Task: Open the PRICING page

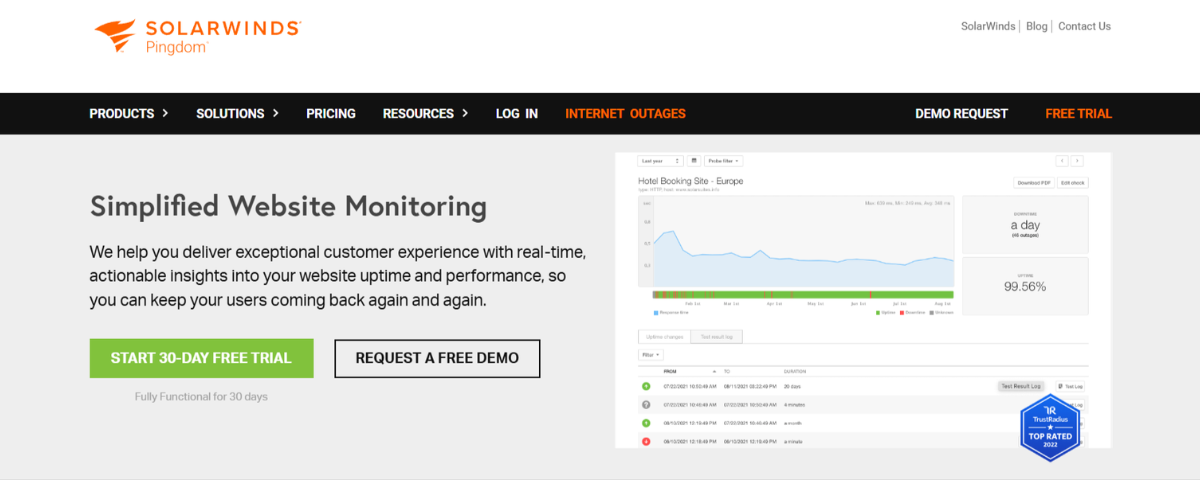Action: click(x=331, y=114)
